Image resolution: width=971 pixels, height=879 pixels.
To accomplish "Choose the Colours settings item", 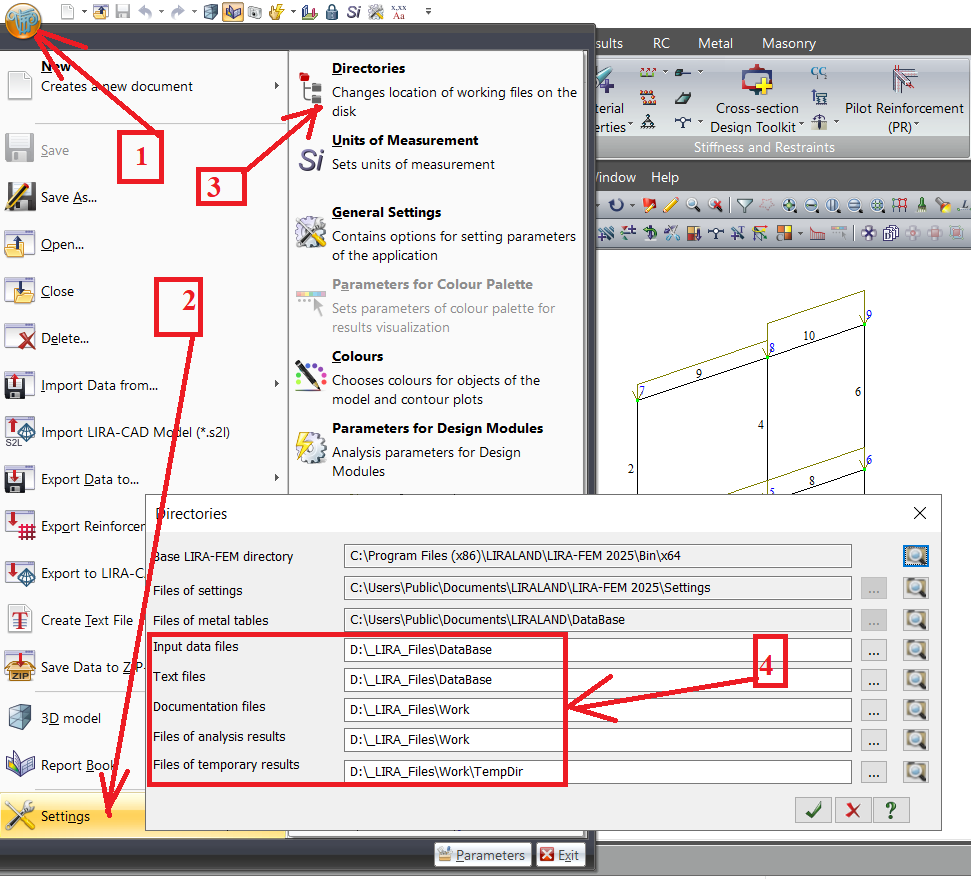I will [x=357, y=356].
